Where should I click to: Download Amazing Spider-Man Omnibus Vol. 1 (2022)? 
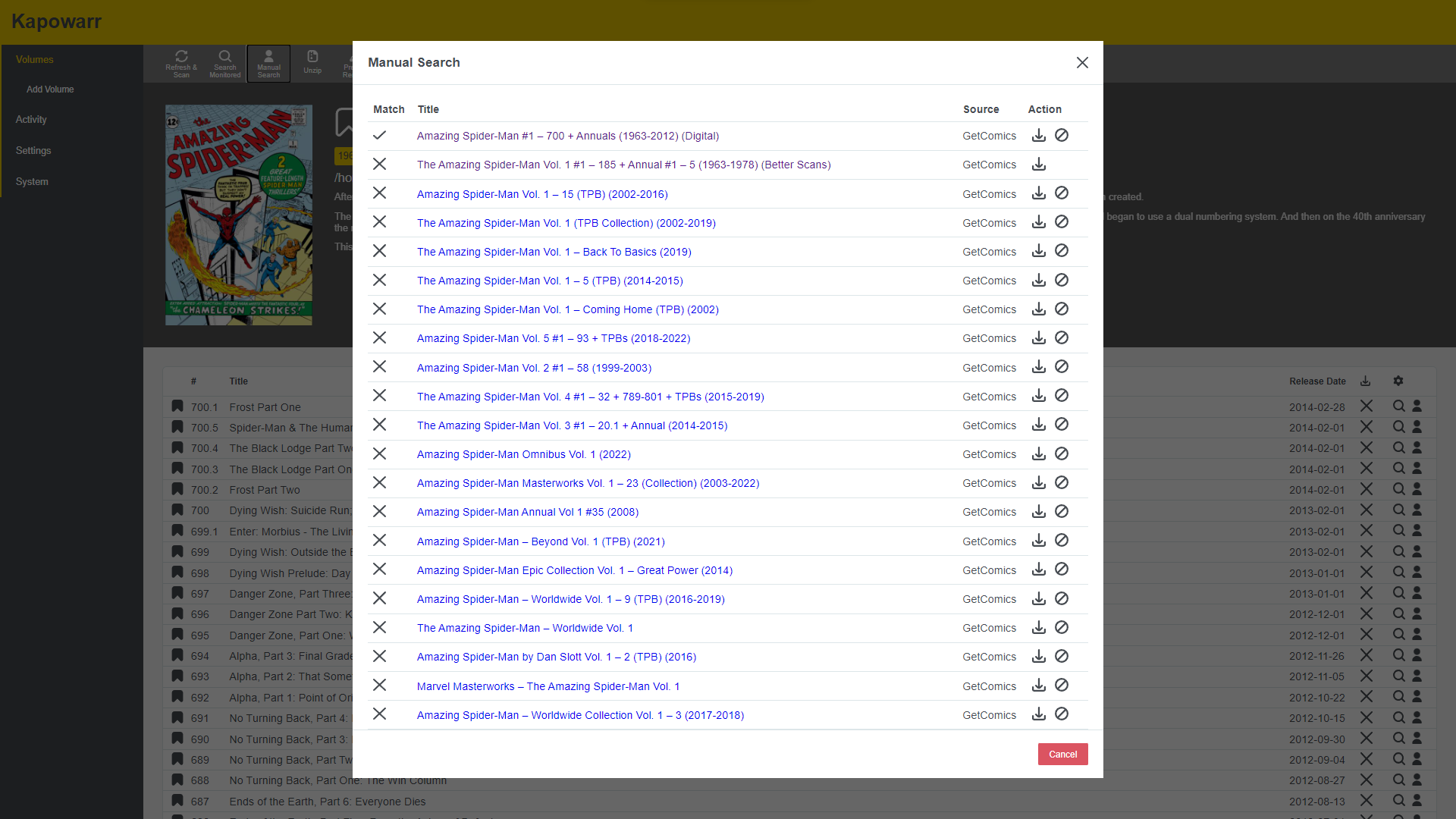(x=1039, y=454)
